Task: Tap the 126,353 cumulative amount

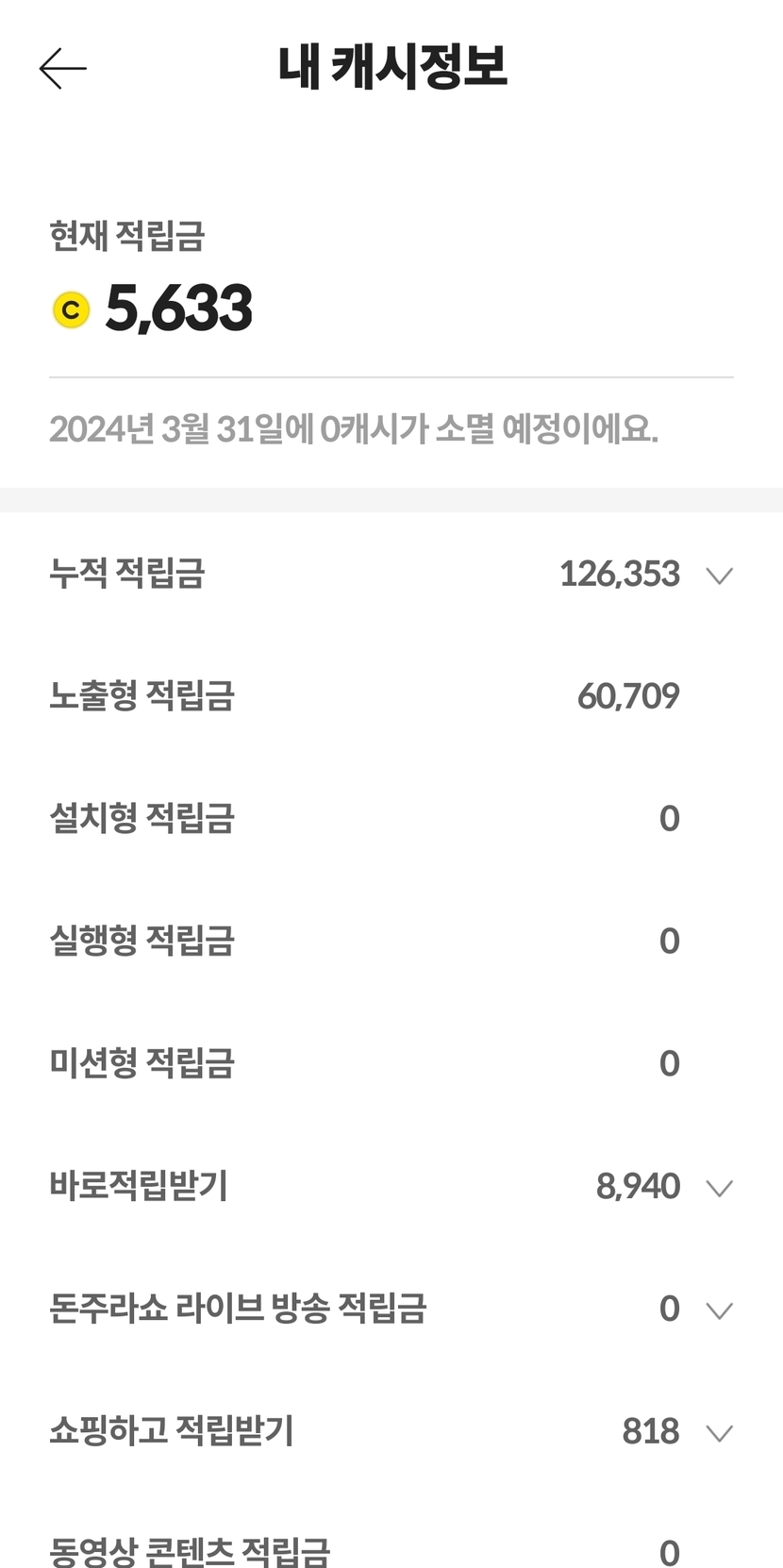Action: click(x=619, y=575)
